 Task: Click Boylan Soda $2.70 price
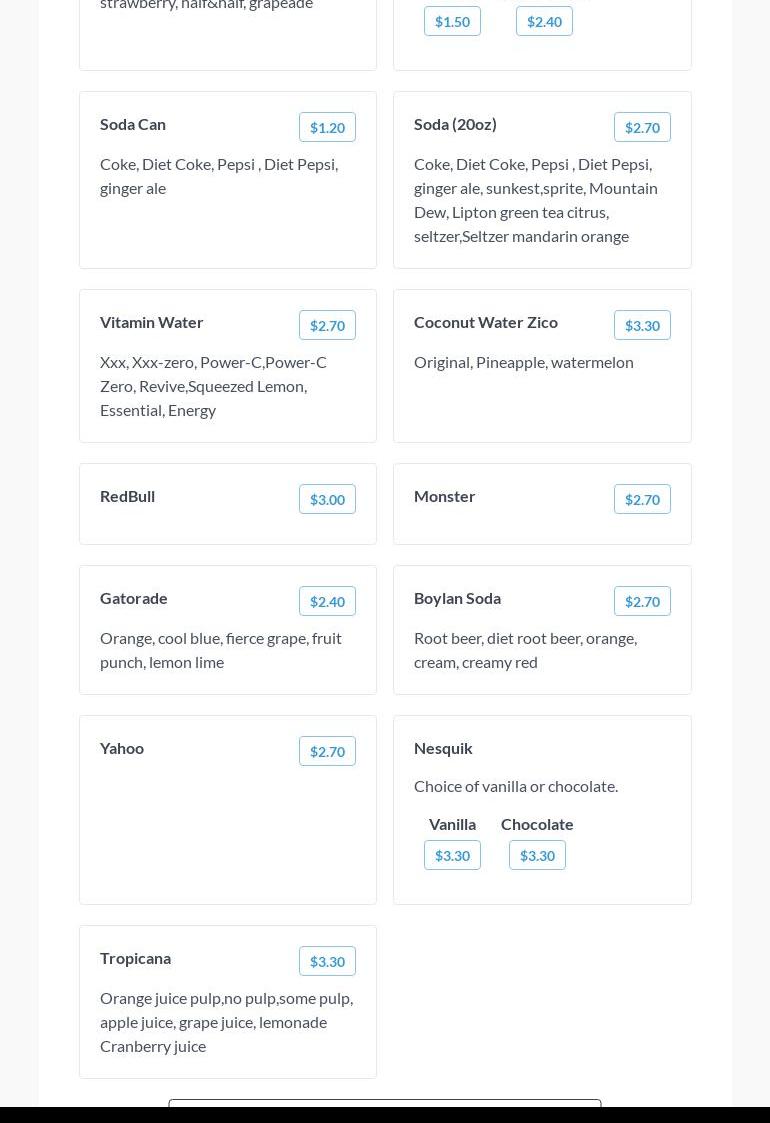tap(642, 601)
